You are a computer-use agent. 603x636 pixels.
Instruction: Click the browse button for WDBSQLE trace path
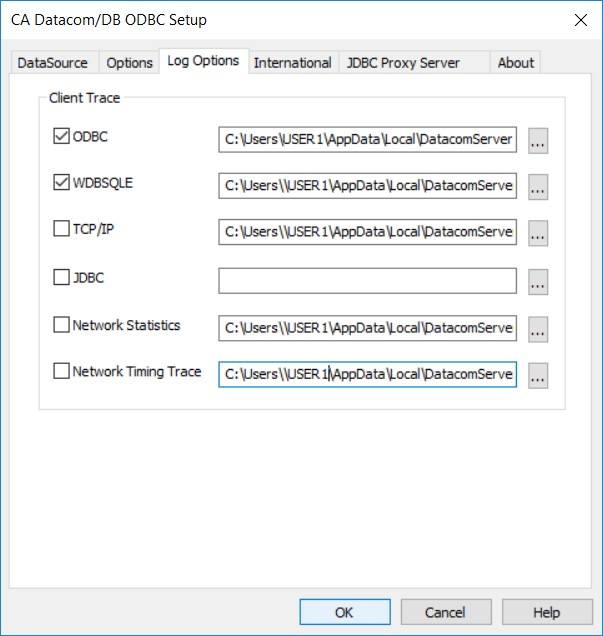click(x=538, y=186)
